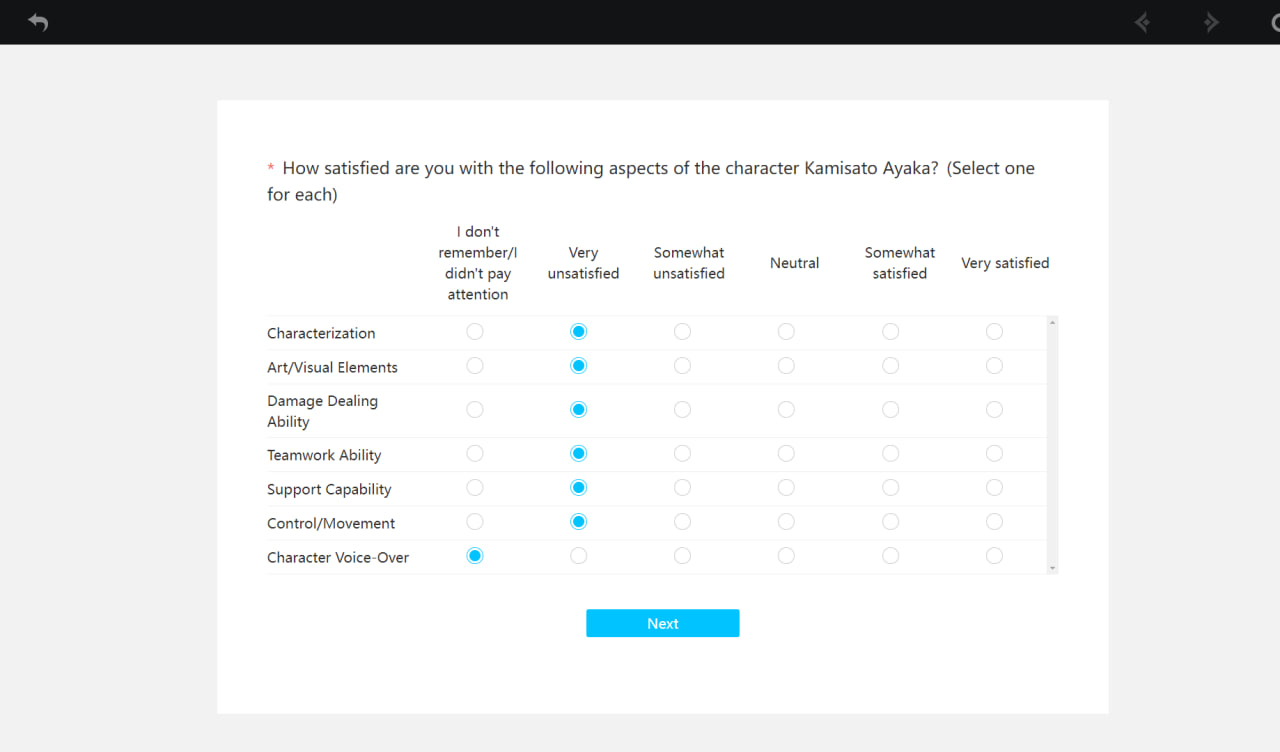Screen dimensions: 1280x752
Task: Choose Neutral for Teamwork Ability
Action: [786, 454]
